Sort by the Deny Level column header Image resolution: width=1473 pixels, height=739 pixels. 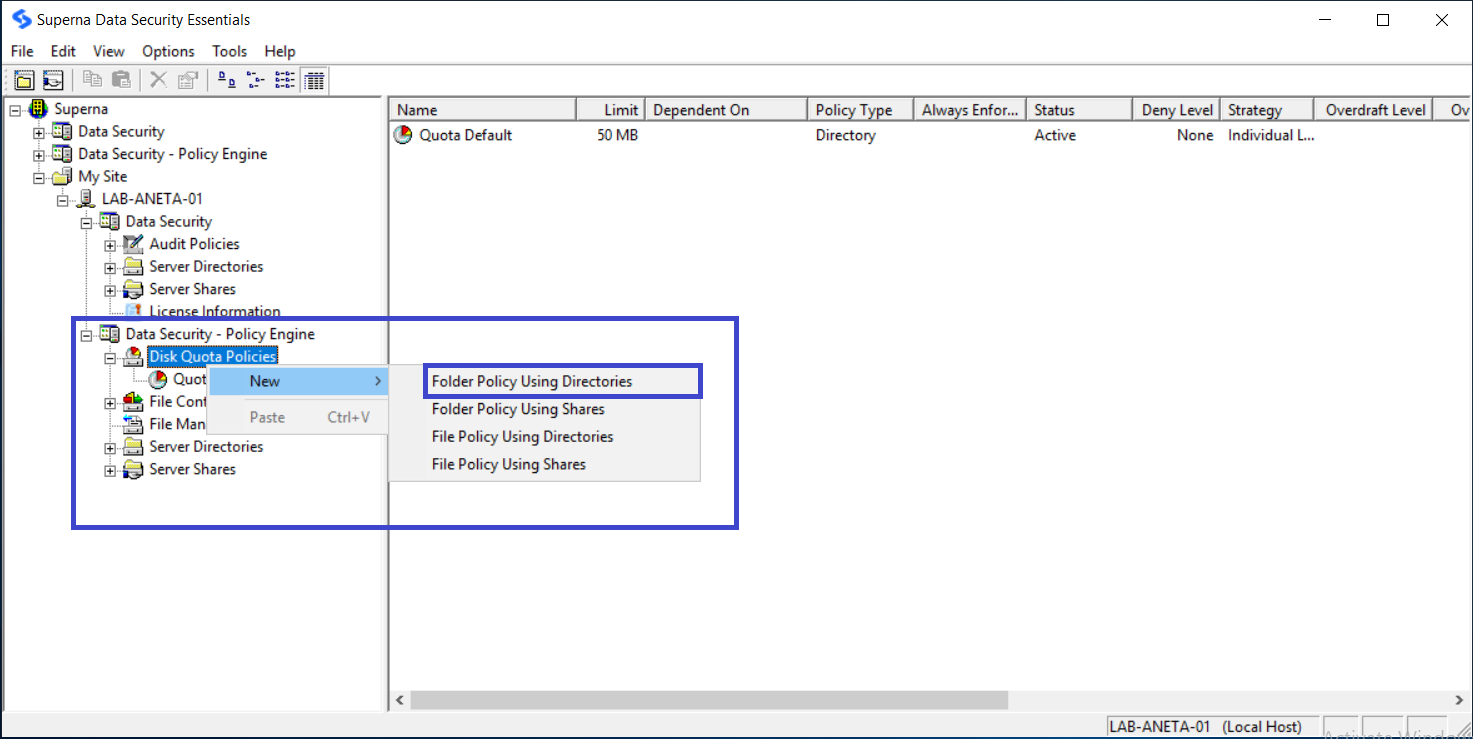pos(1176,110)
